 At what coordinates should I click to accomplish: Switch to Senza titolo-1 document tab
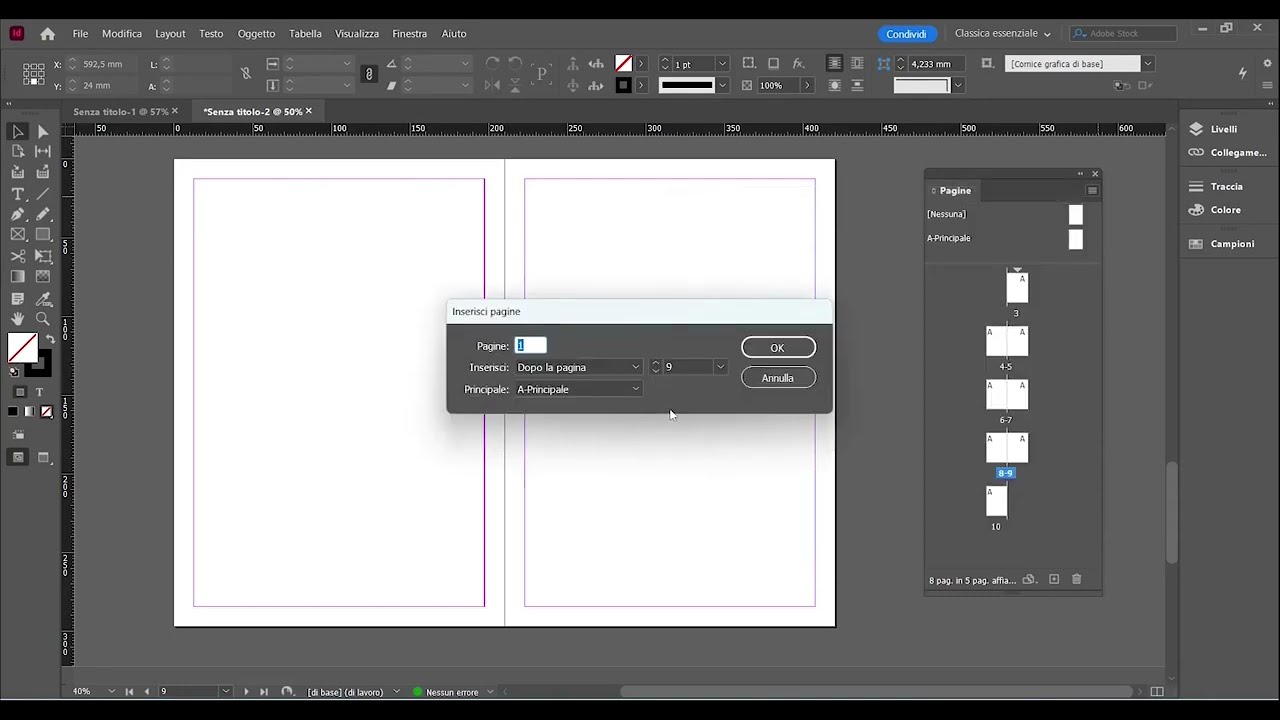point(120,111)
